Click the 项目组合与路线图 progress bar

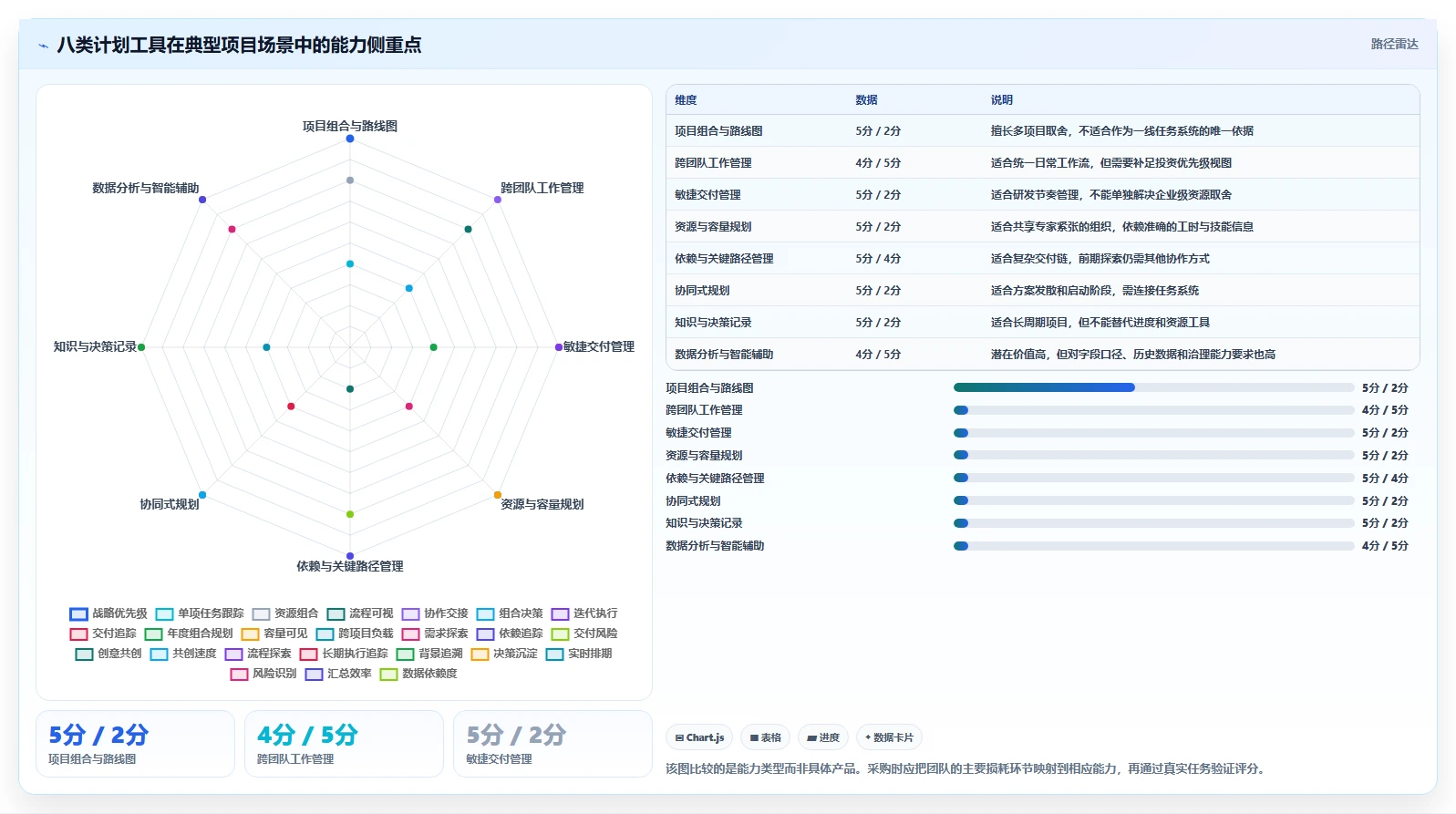point(1153,387)
